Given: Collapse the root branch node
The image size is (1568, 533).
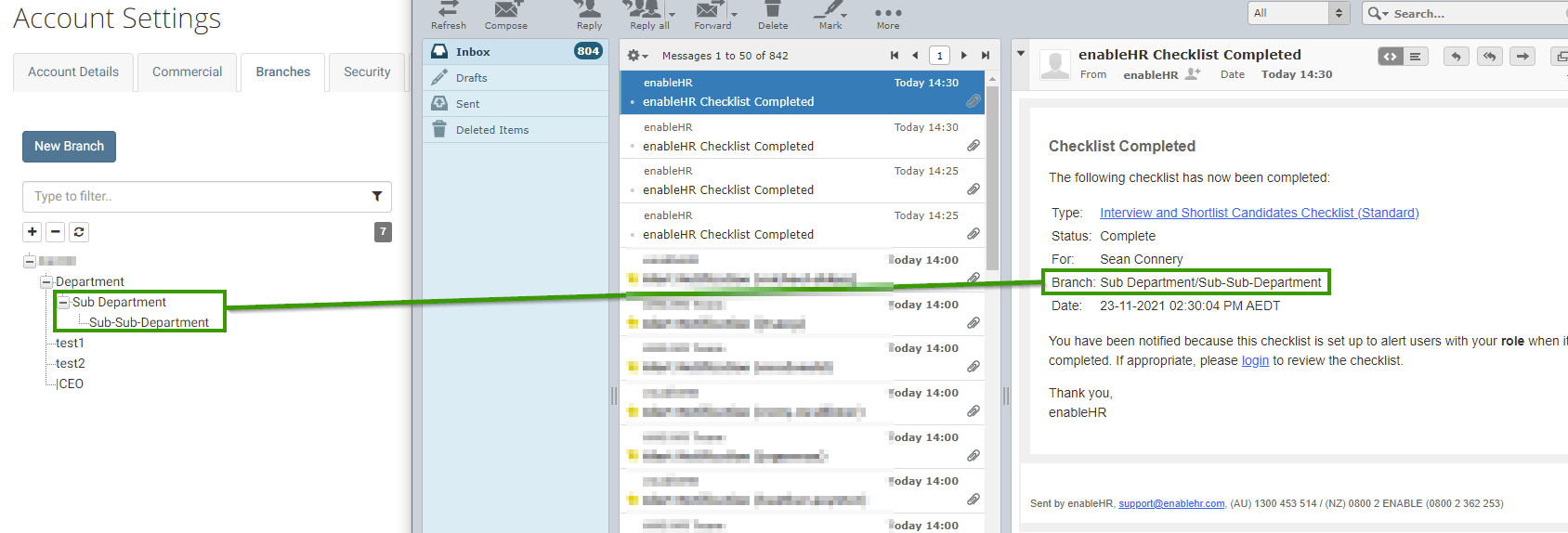Looking at the screenshot, I should pos(30,261).
